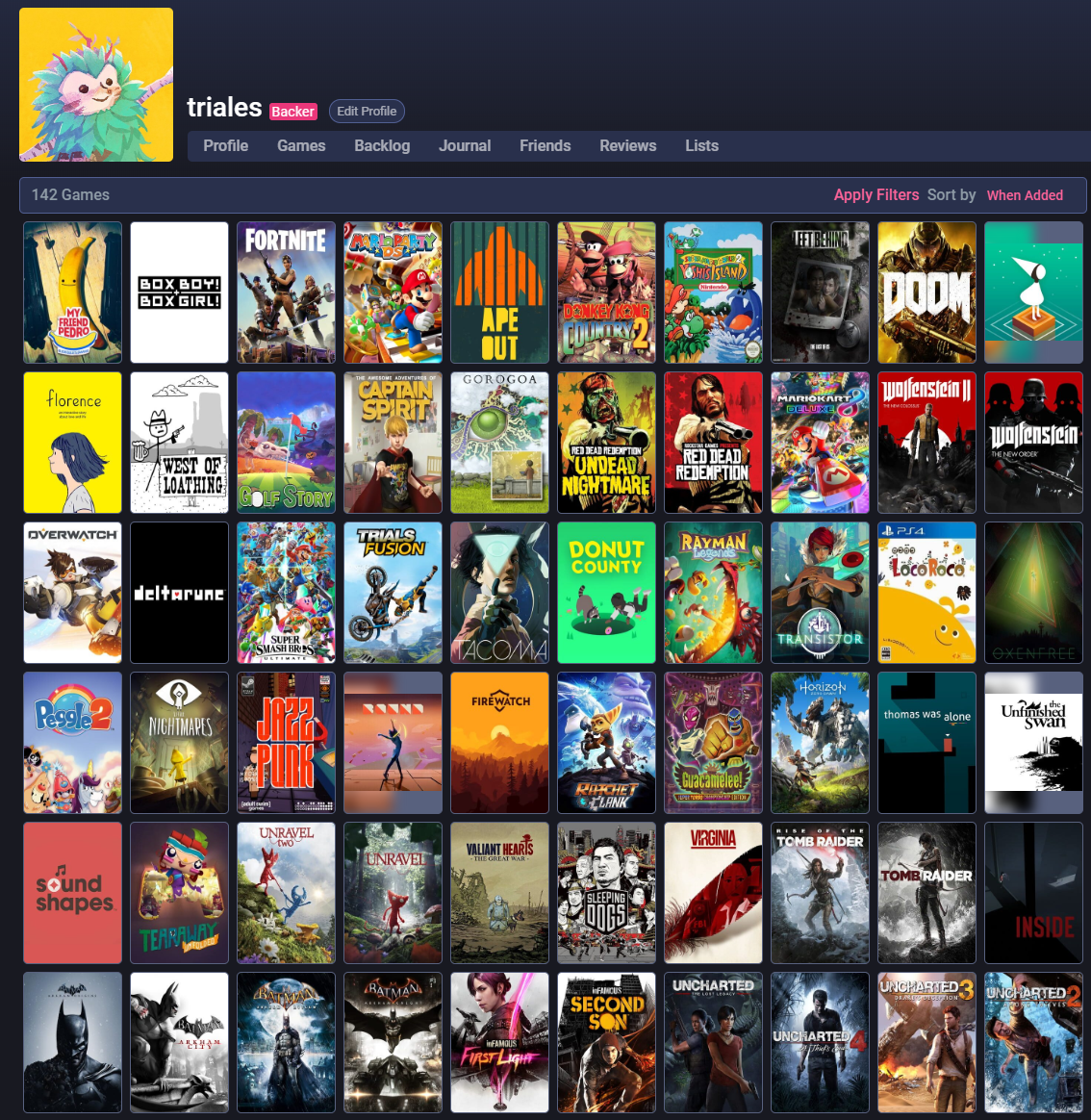Click the Edit Profile button

367,112
